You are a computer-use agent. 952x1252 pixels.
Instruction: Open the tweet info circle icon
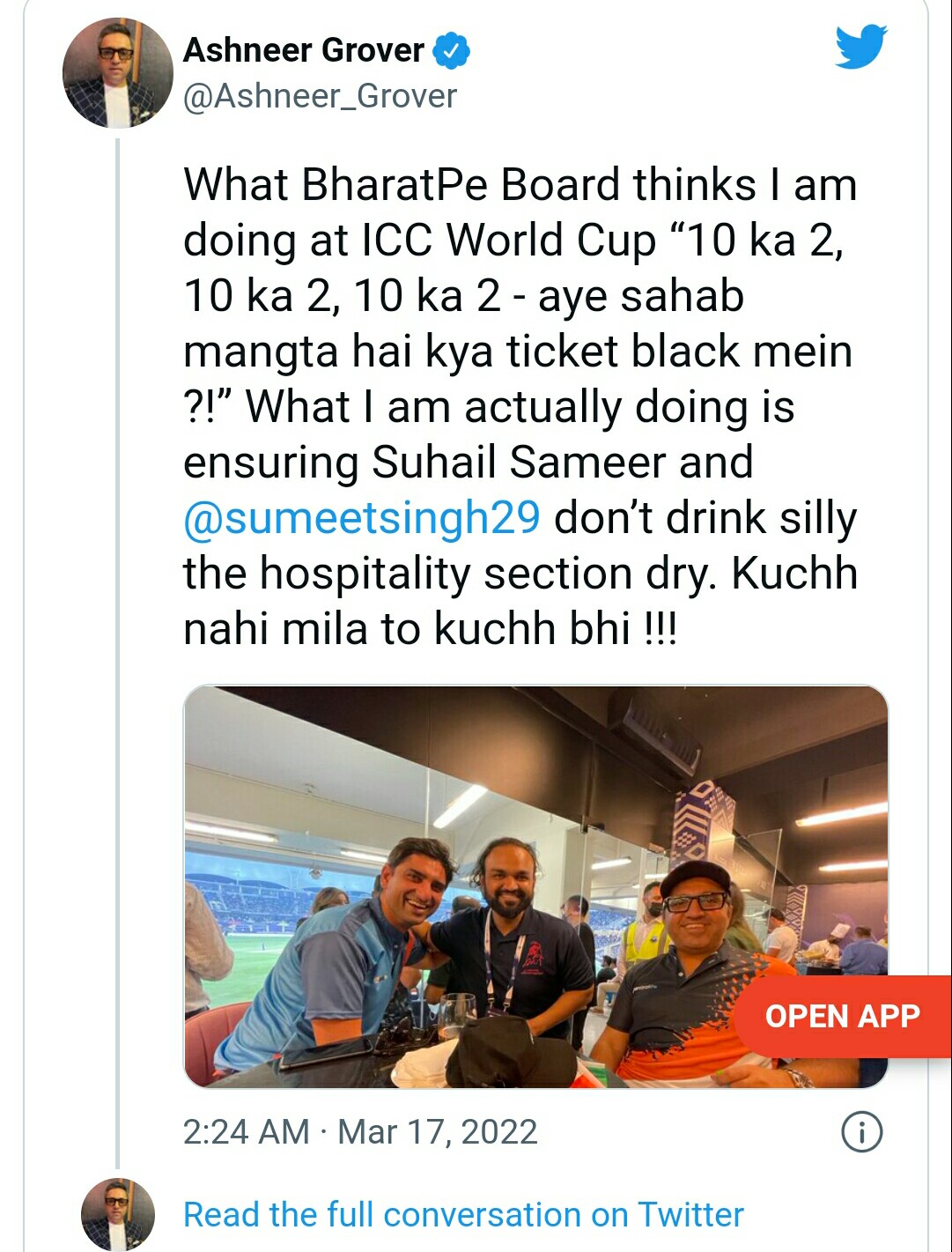(x=862, y=1131)
